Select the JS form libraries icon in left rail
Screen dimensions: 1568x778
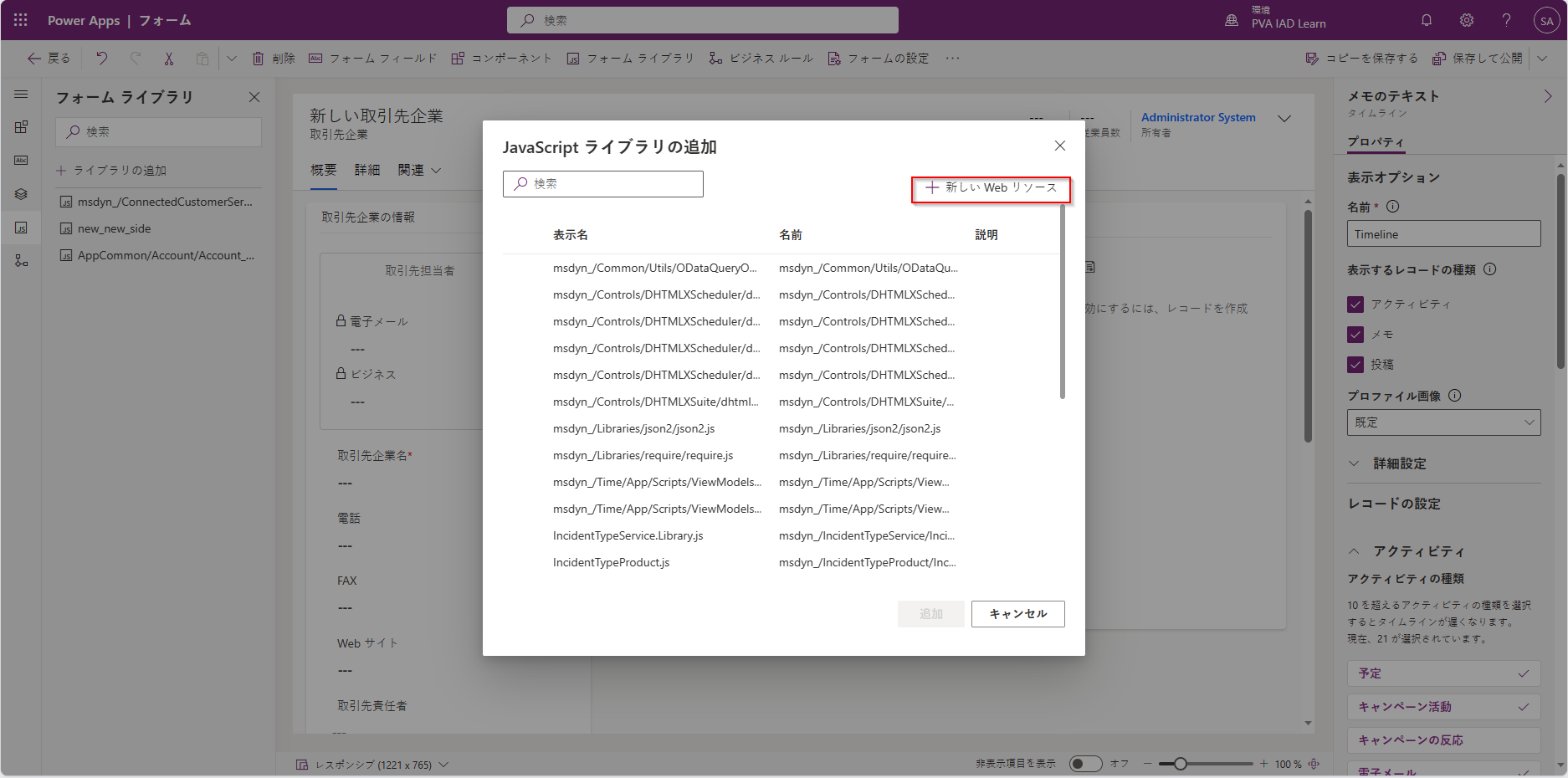21,228
